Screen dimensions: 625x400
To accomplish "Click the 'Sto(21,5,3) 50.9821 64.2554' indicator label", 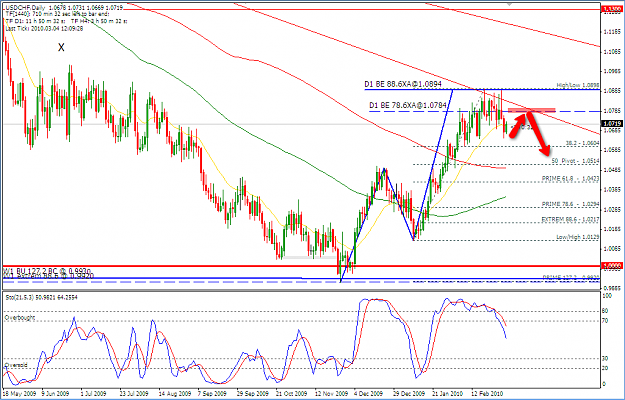I will click(41, 297).
